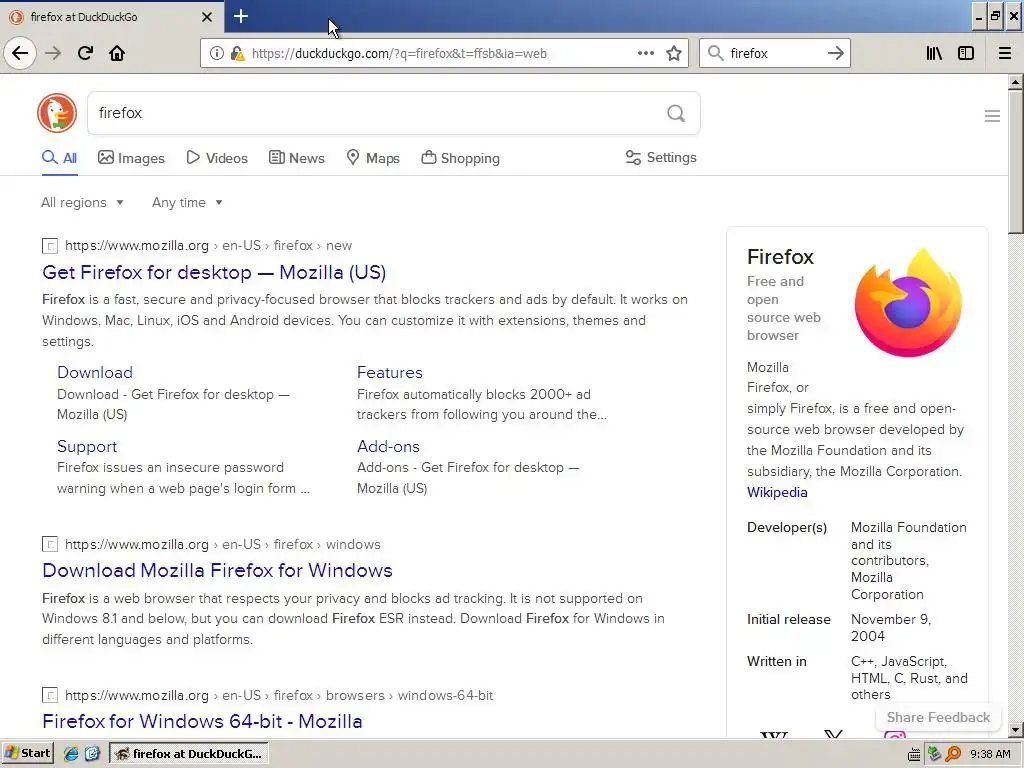Expand the All regions dropdown

coord(82,202)
